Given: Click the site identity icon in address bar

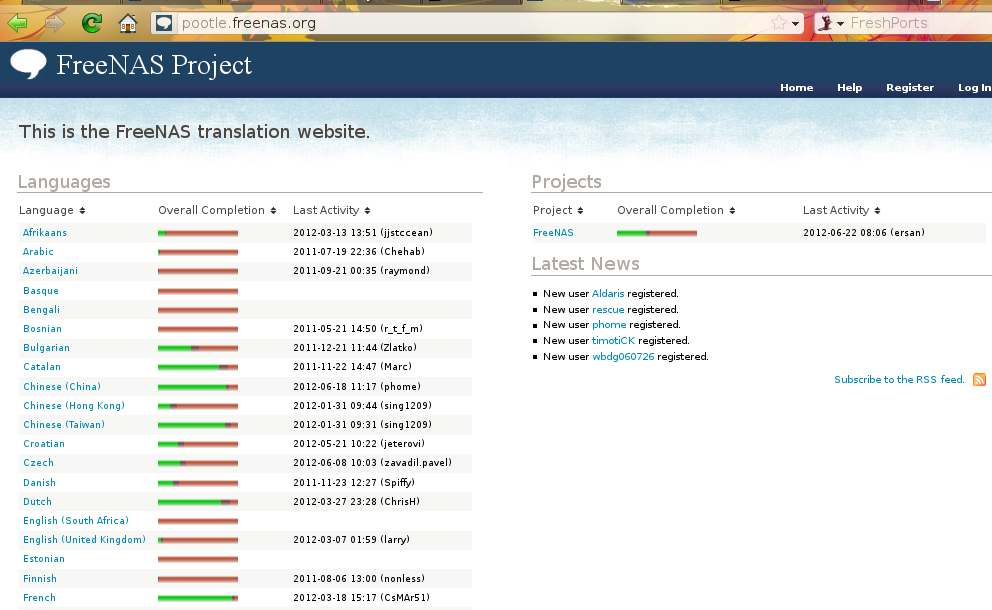Looking at the screenshot, I should [164, 23].
